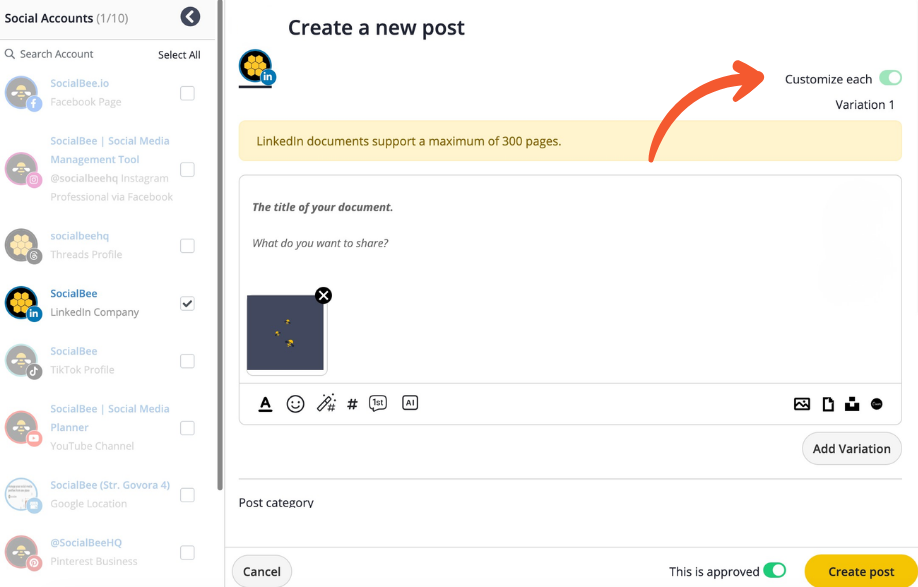Check the SocialBee.io Facebook Page checkbox
918x587 pixels.
click(187, 93)
